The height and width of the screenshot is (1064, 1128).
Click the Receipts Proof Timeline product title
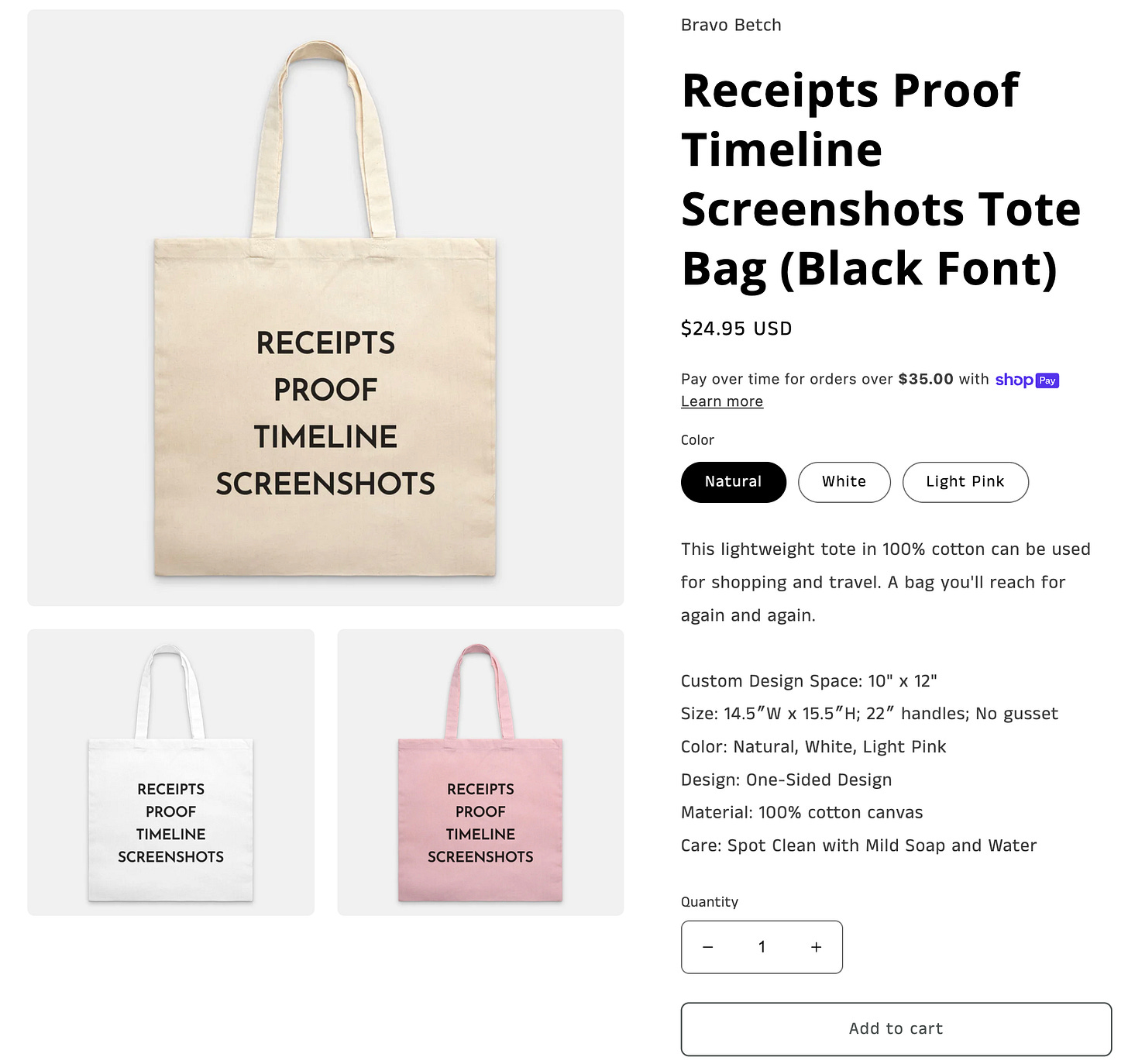click(x=881, y=179)
